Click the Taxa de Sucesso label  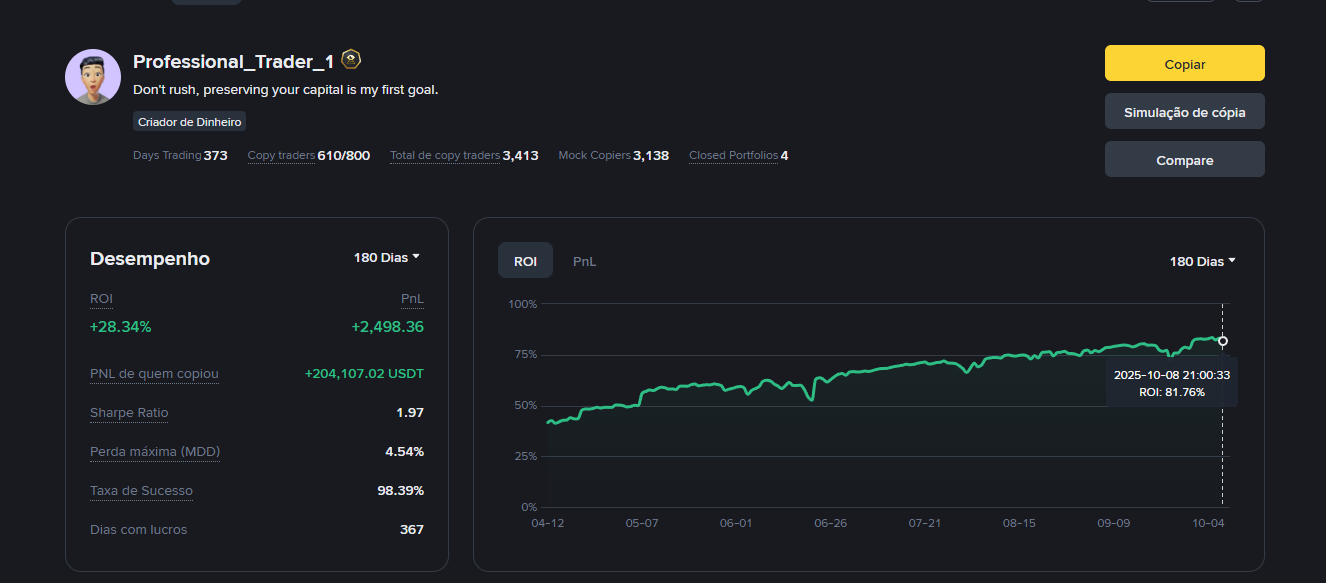141,491
